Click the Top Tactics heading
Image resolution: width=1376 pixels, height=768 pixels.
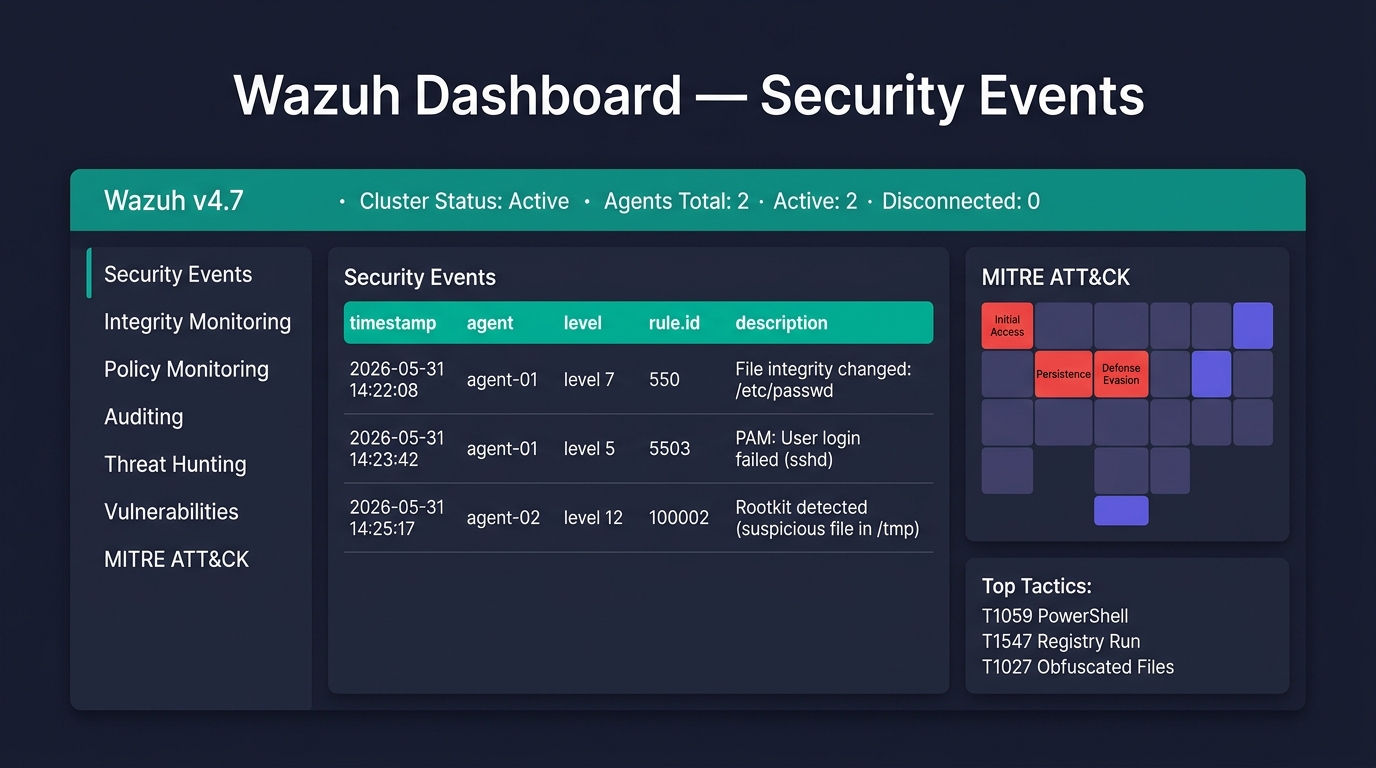click(x=1037, y=587)
